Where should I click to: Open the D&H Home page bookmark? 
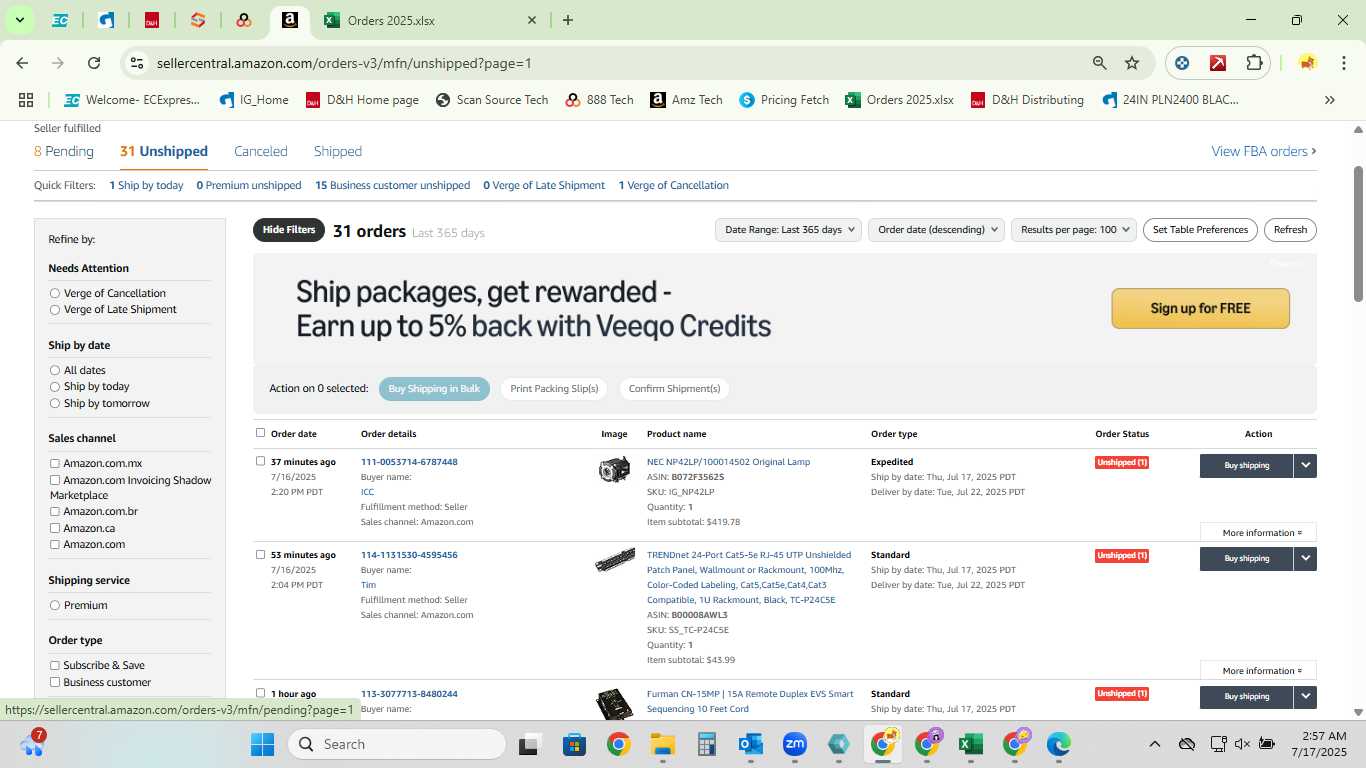pos(362,100)
